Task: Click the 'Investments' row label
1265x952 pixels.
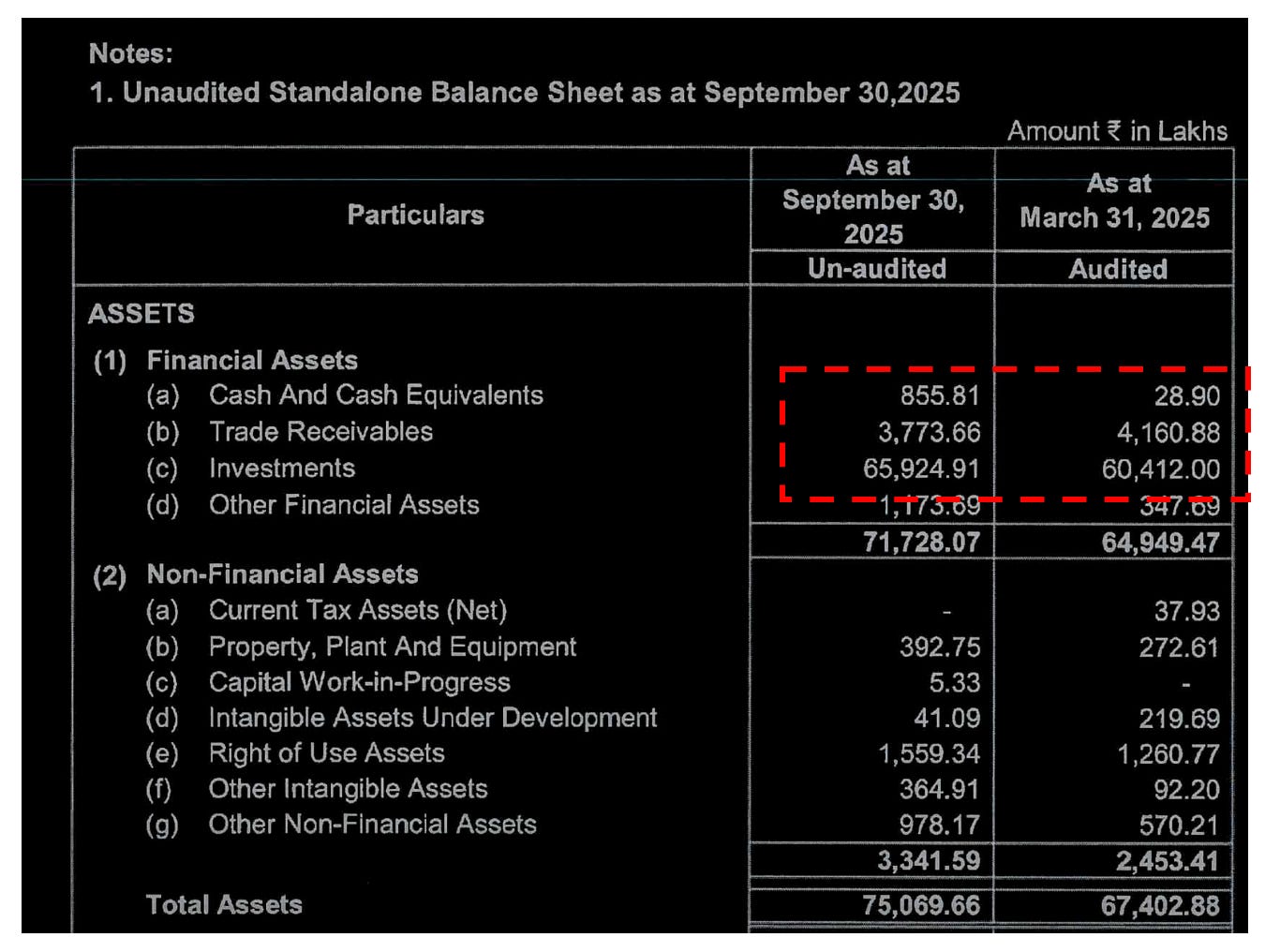Action: pyautogui.click(x=282, y=469)
